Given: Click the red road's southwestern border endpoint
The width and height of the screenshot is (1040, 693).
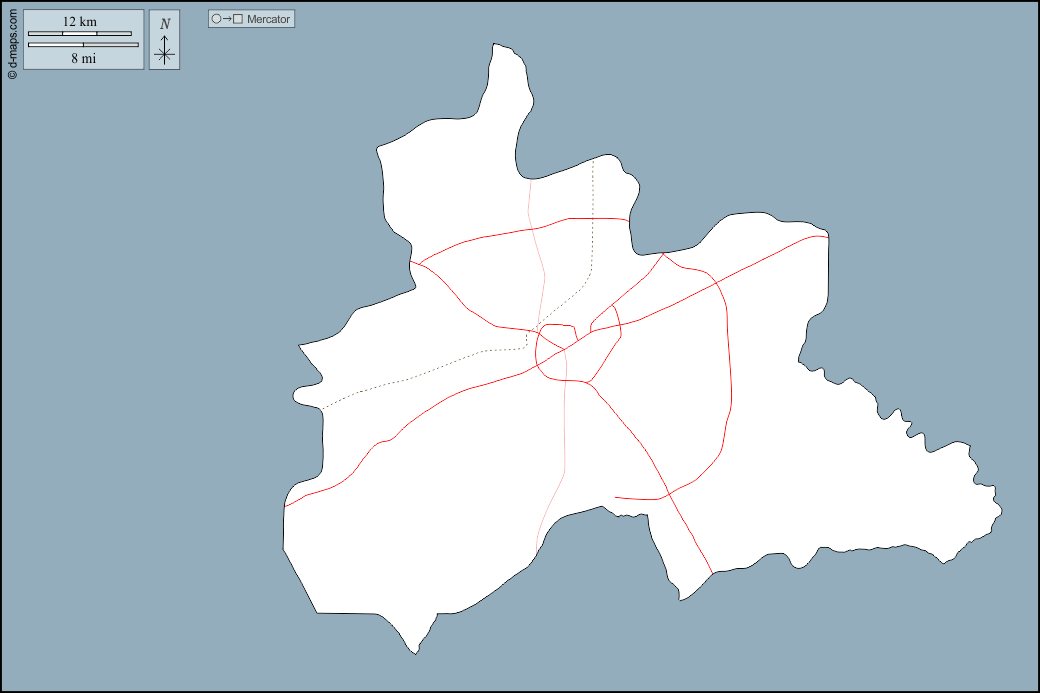Looking at the screenshot, I should [x=285, y=507].
